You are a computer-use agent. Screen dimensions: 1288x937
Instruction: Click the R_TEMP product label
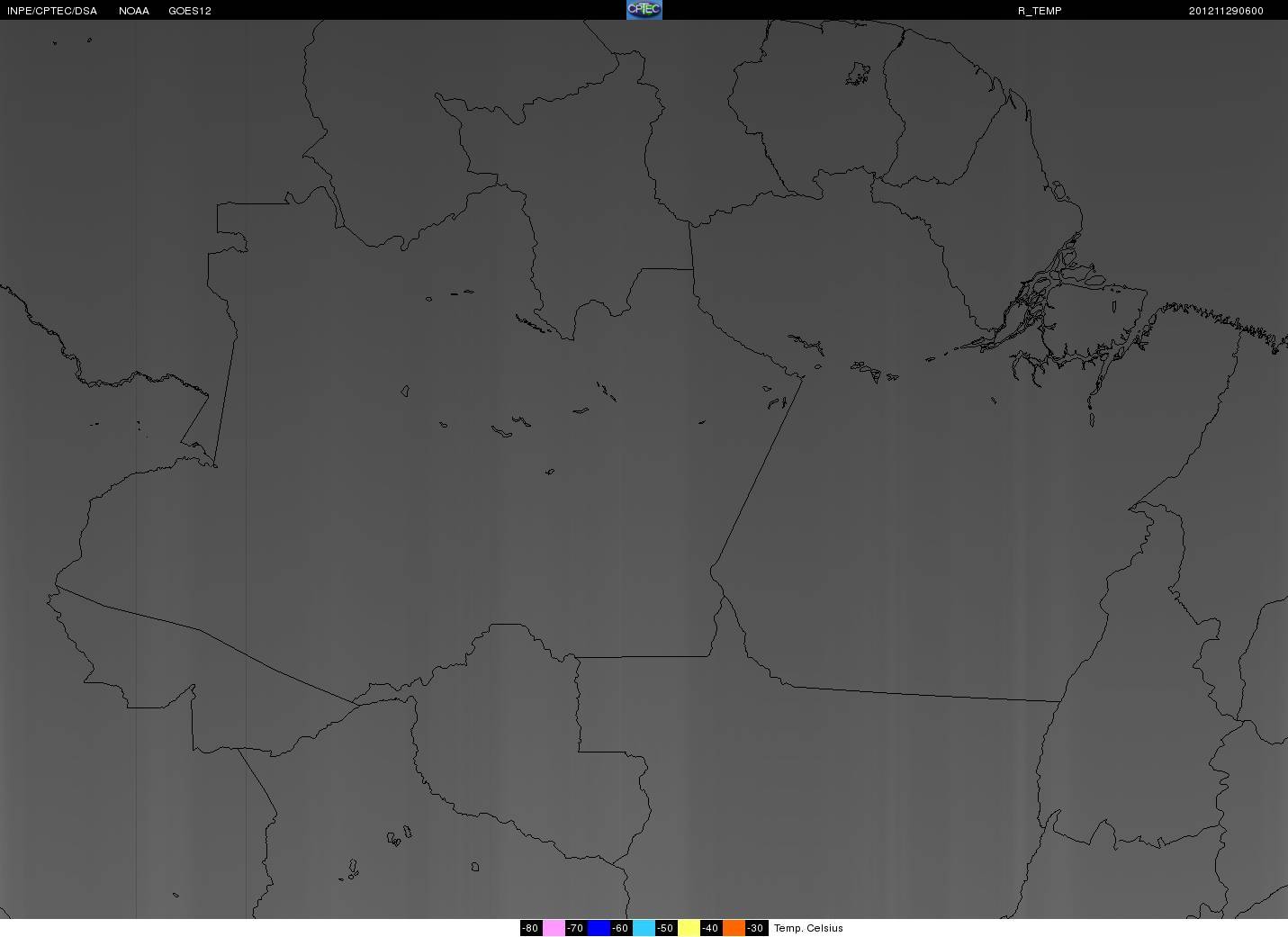coord(1040,11)
